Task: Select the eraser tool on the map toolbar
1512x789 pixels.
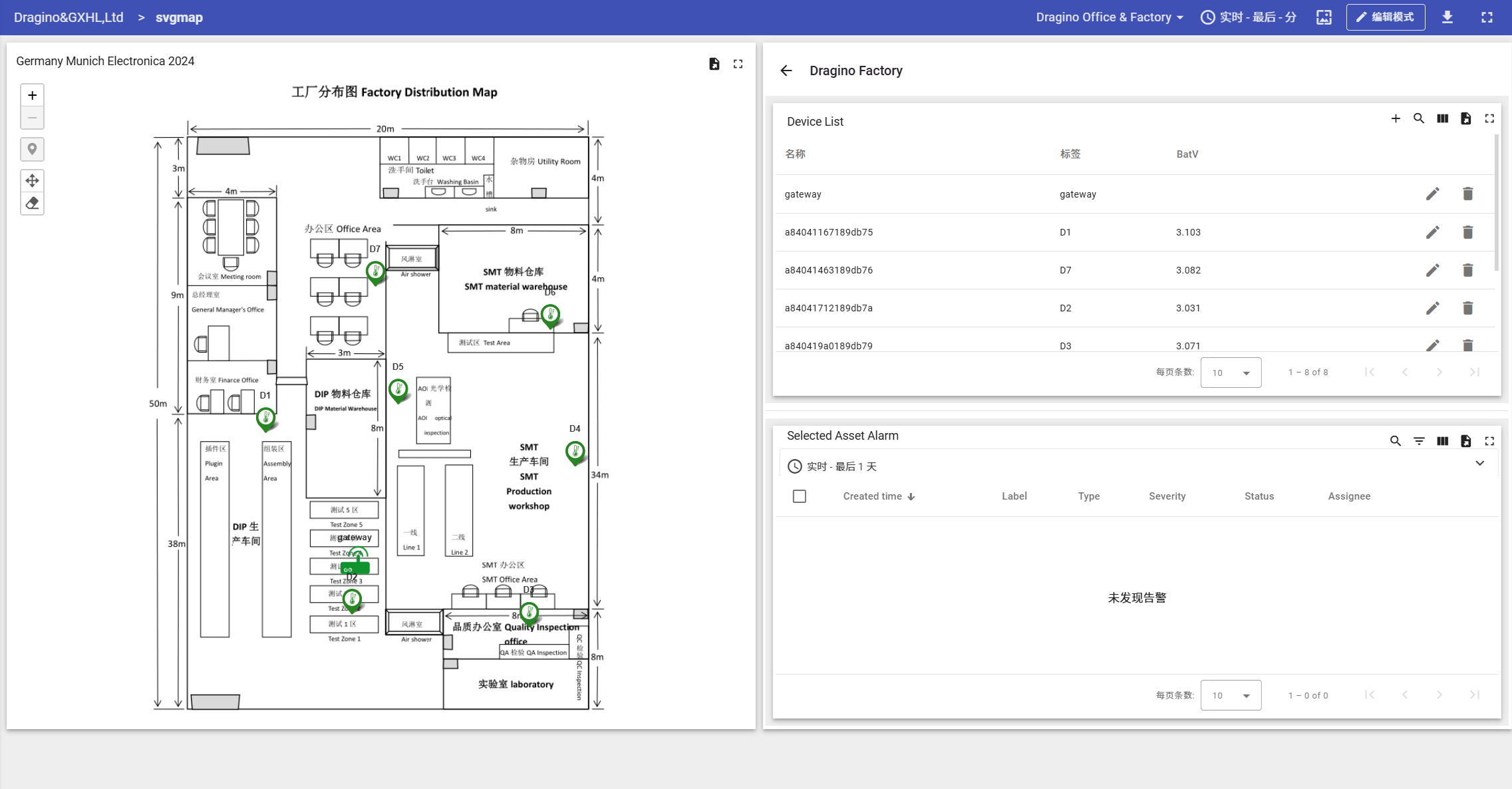Action: click(32, 203)
